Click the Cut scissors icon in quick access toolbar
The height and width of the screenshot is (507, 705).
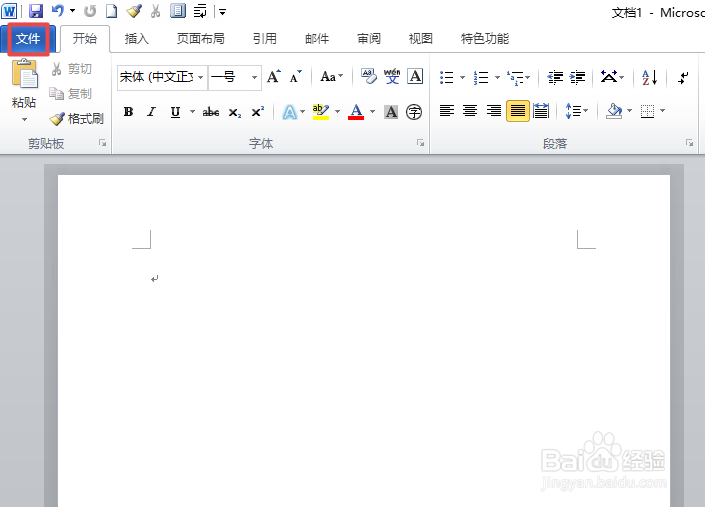(156, 11)
